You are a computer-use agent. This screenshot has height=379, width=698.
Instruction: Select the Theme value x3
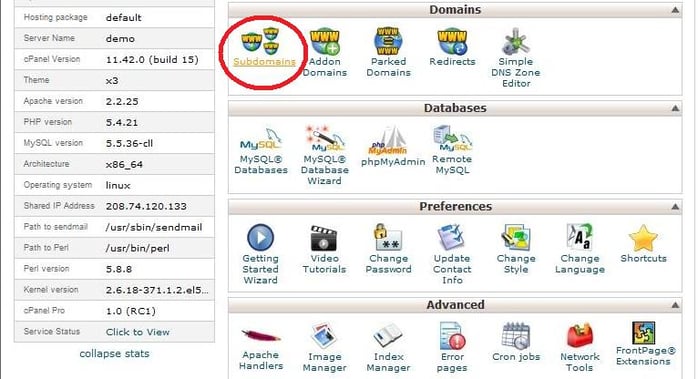point(112,81)
